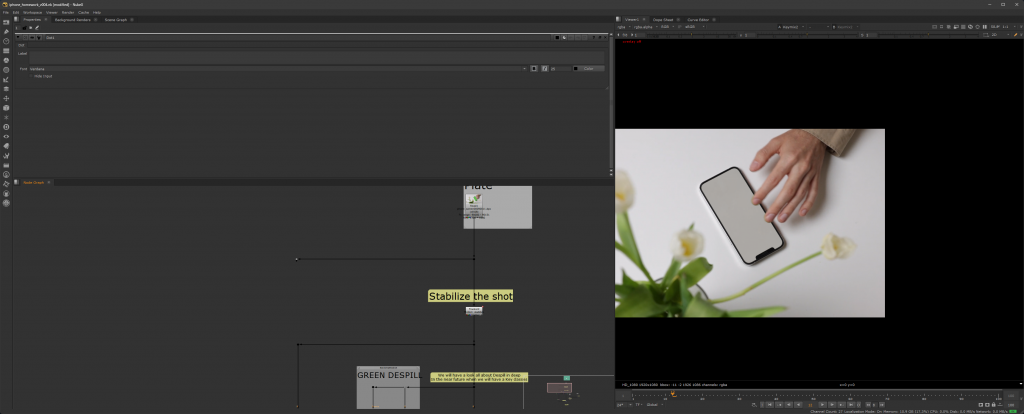This screenshot has height=414, width=1024.
Task: Open the Filter nodes toolbar icon
Action: tap(6, 70)
